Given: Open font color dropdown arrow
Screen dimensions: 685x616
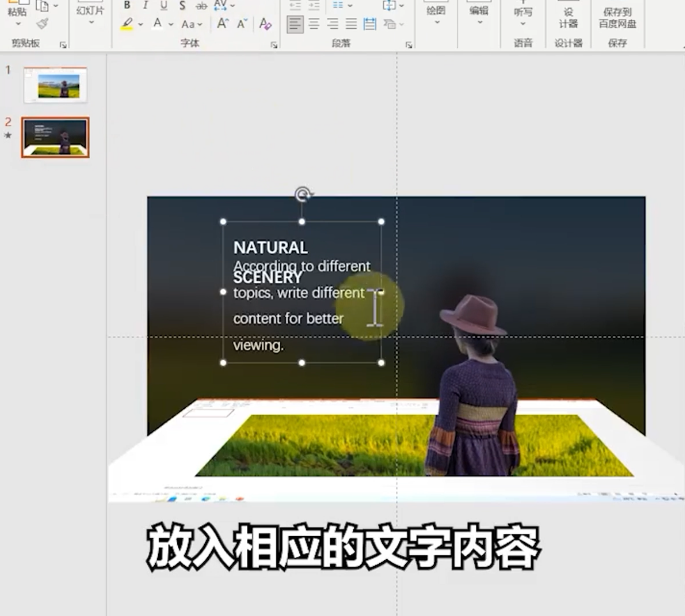Looking at the screenshot, I should (171, 24).
